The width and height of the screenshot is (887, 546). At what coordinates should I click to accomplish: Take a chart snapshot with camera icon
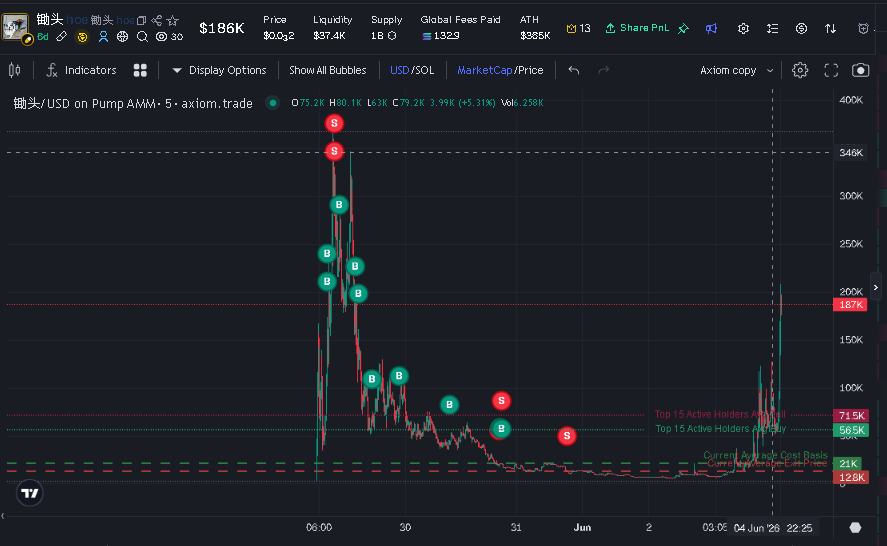(860, 70)
